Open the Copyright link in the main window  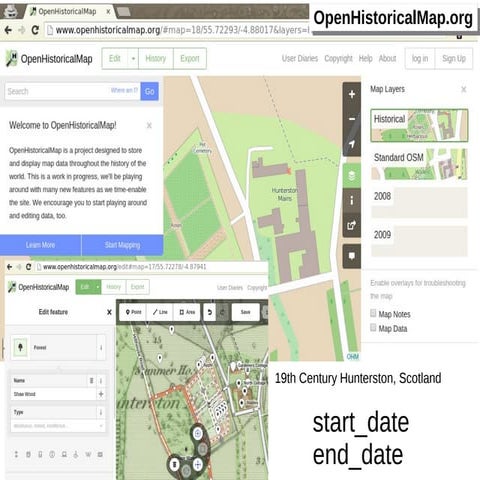[338, 59]
